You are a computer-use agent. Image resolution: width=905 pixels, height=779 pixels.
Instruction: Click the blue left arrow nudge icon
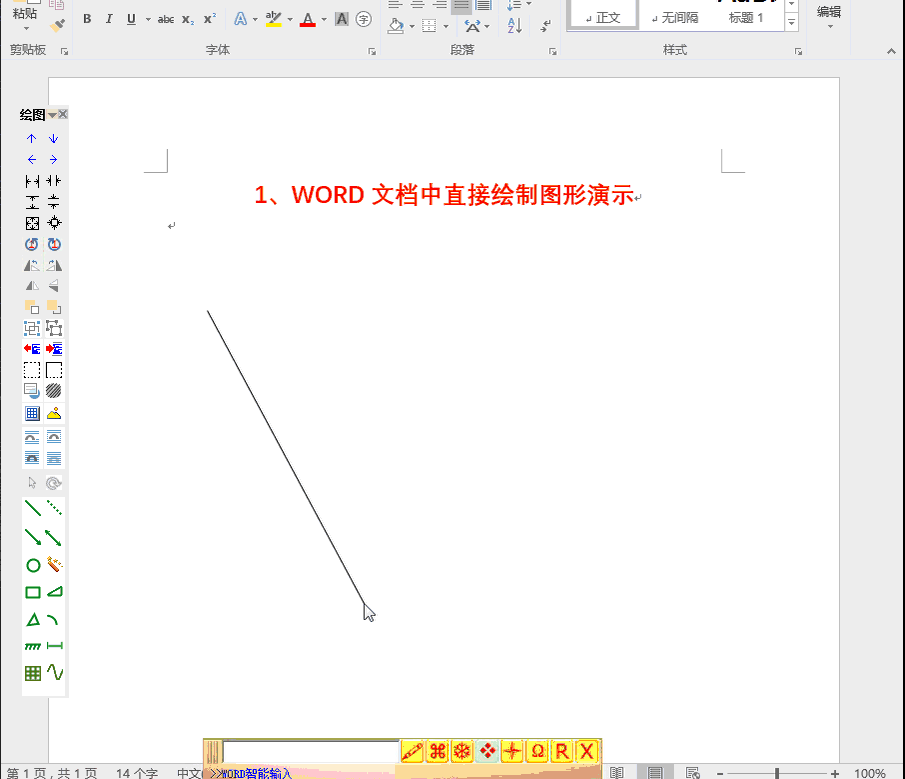point(32,159)
